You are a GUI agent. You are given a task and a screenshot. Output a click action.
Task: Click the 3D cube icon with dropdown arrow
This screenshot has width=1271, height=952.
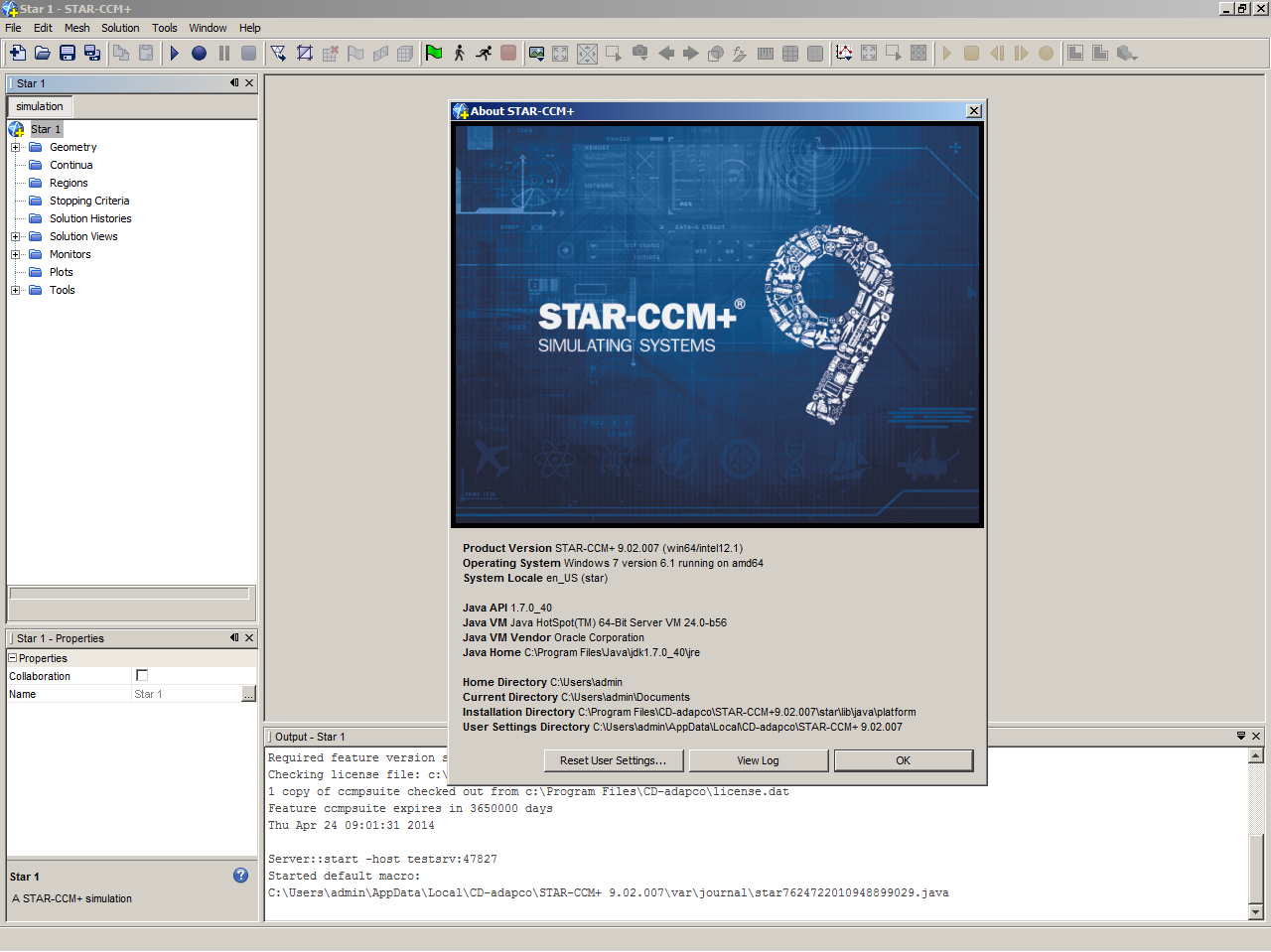(x=1126, y=53)
